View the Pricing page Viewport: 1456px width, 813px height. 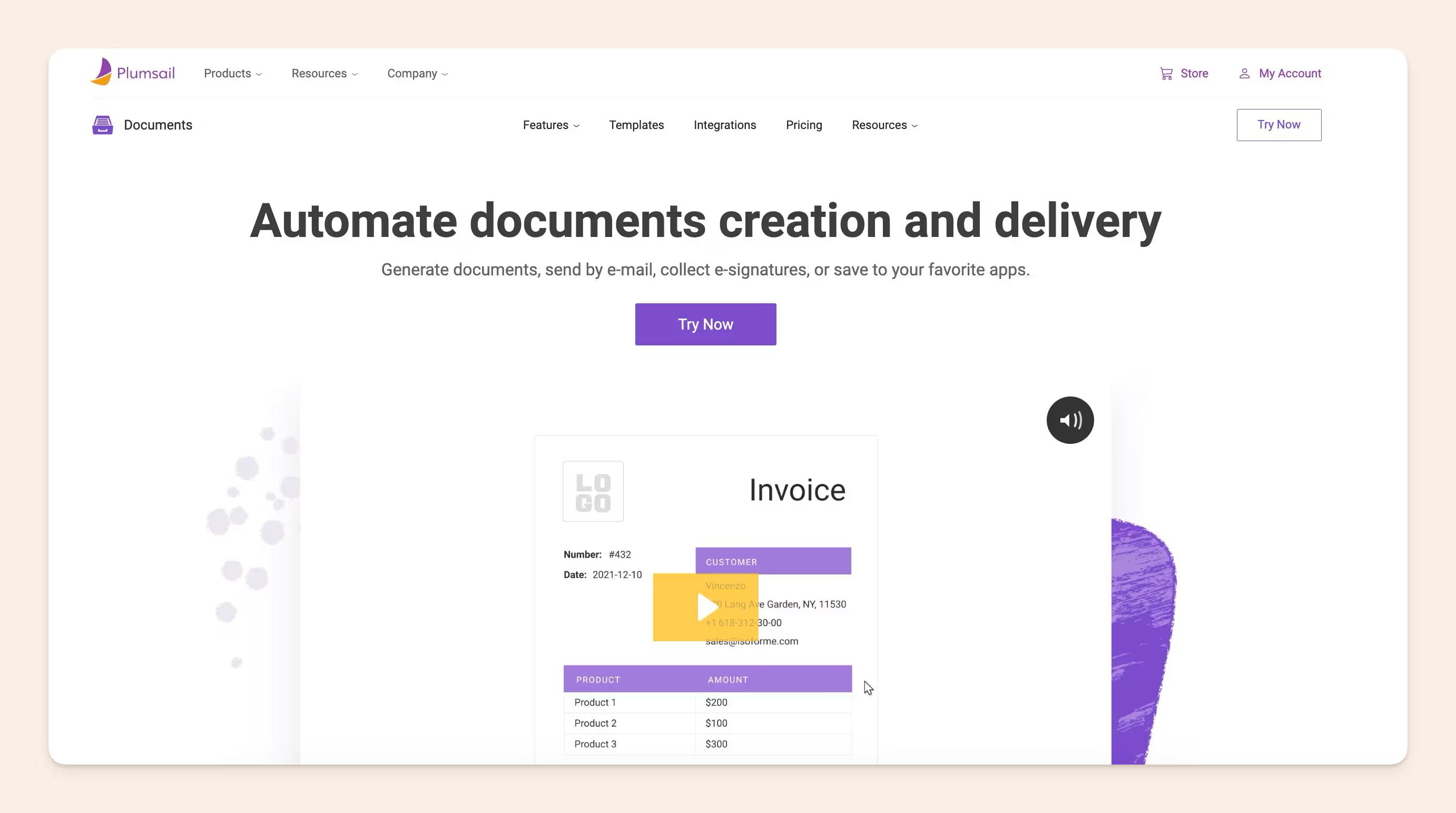tap(804, 125)
